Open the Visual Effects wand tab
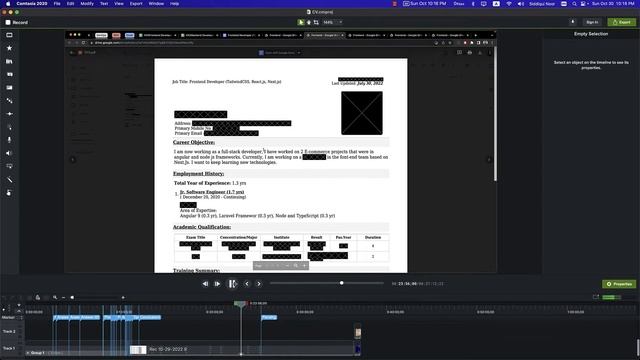 [9, 179]
